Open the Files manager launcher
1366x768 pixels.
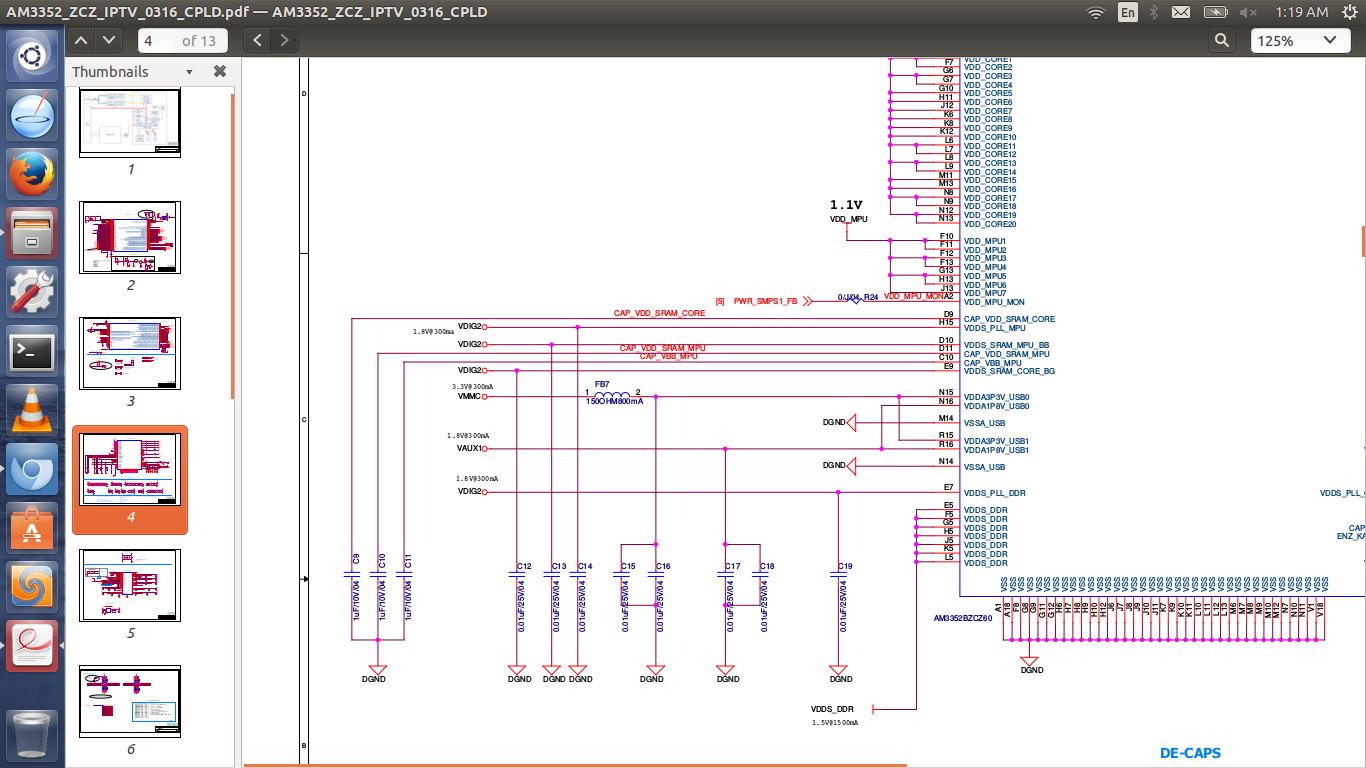click(x=32, y=234)
